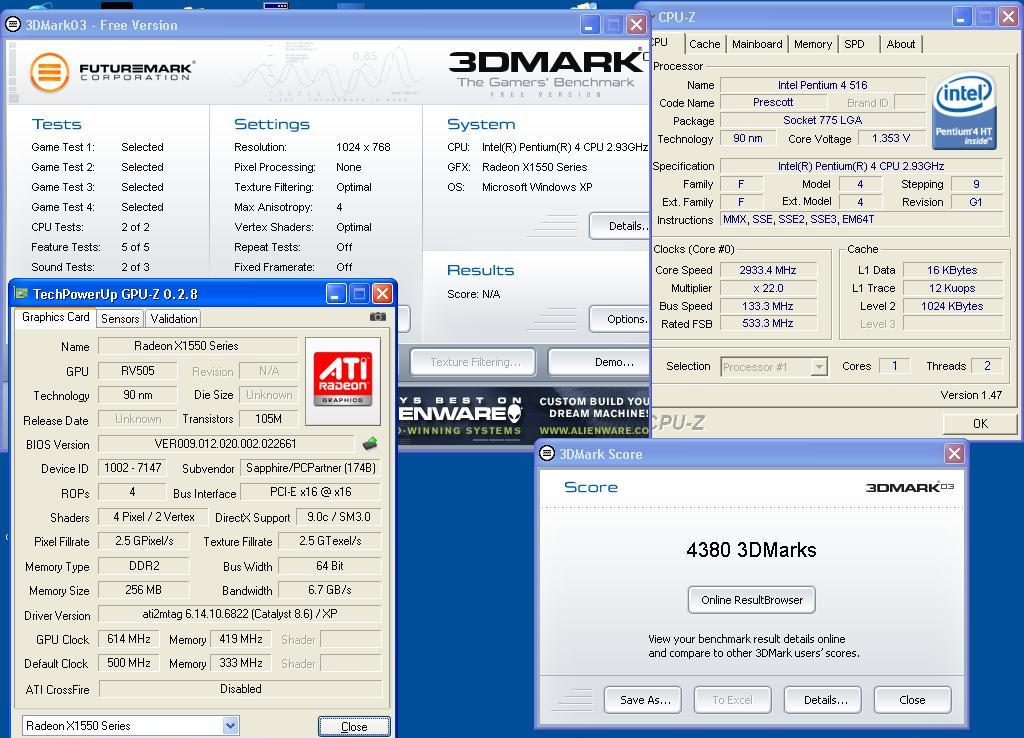This screenshot has width=1024, height=738.
Task: Open the Mainboard tab in CPU-Z
Action: point(757,44)
